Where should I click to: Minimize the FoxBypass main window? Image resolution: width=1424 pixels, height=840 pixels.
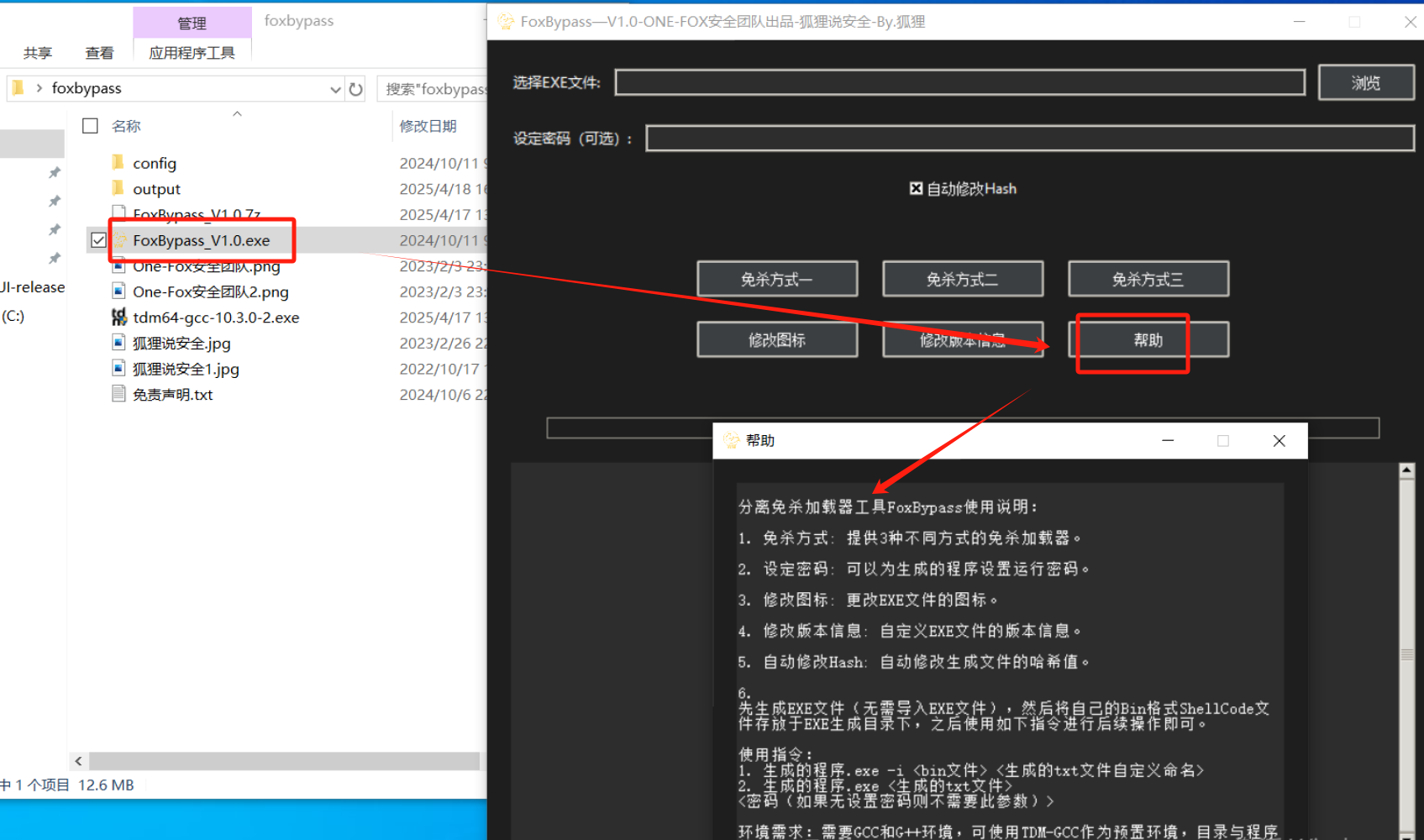pyautogui.click(x=1300, y=22)
